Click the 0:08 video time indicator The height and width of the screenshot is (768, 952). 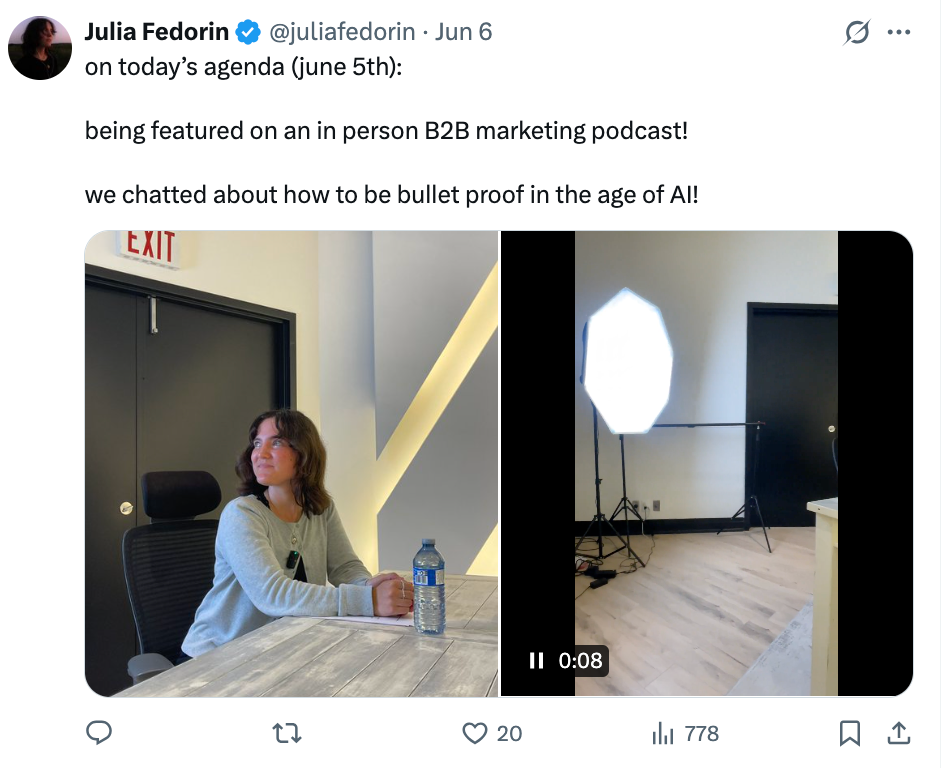[x=580, y=660]
